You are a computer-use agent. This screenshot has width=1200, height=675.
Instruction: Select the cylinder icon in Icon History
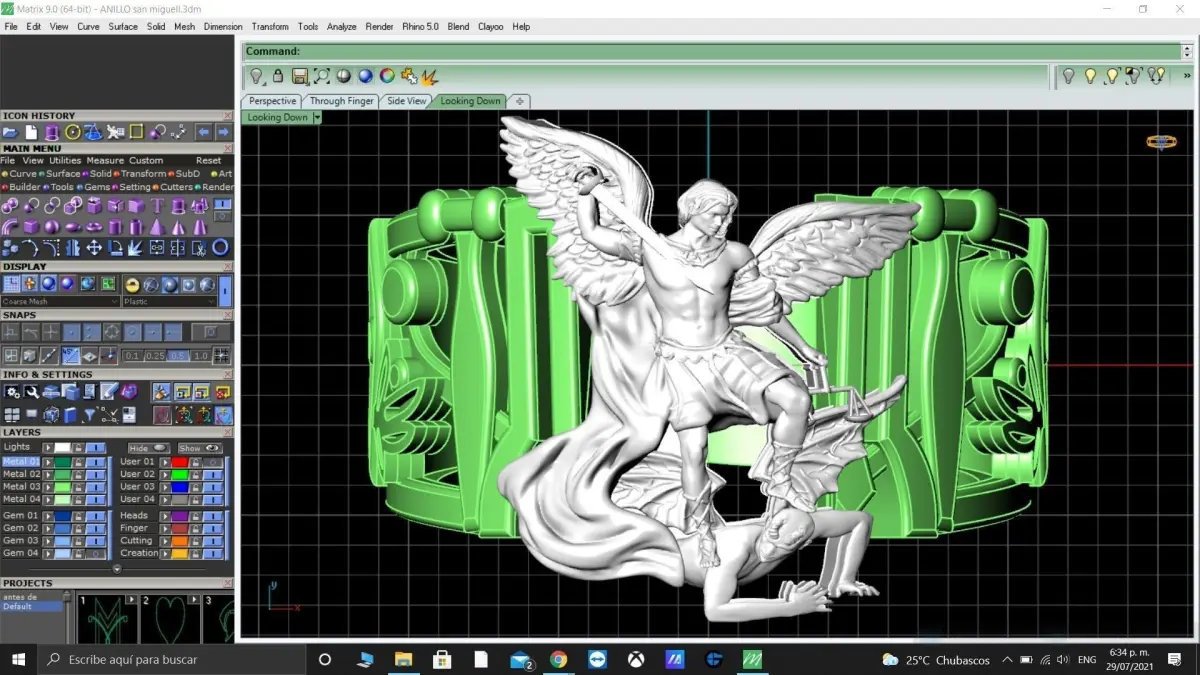(52, 132)
